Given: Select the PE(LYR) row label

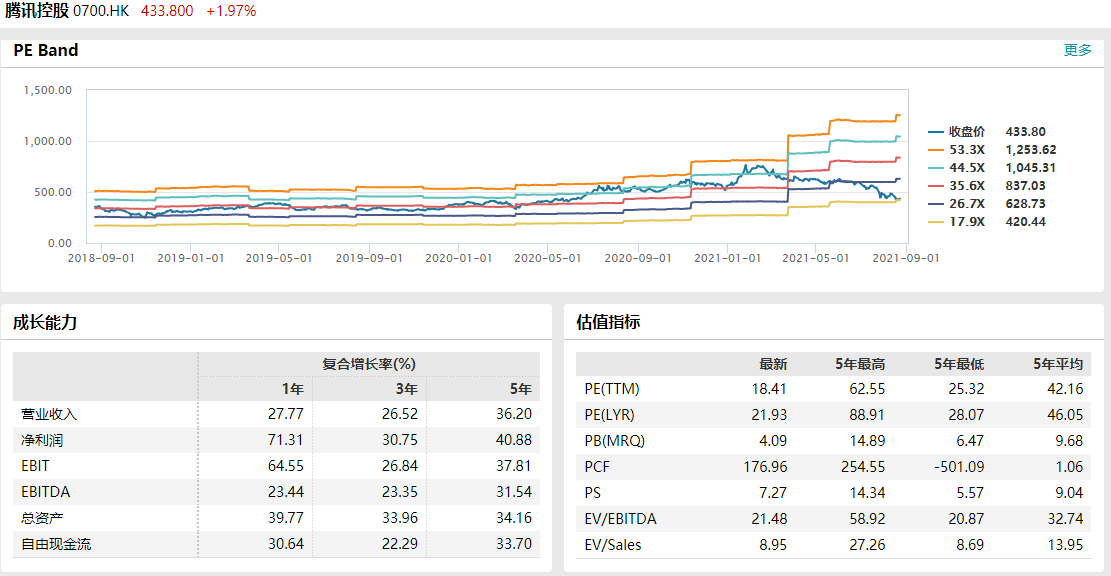Looking at the screenshot, I should point(609,415).
